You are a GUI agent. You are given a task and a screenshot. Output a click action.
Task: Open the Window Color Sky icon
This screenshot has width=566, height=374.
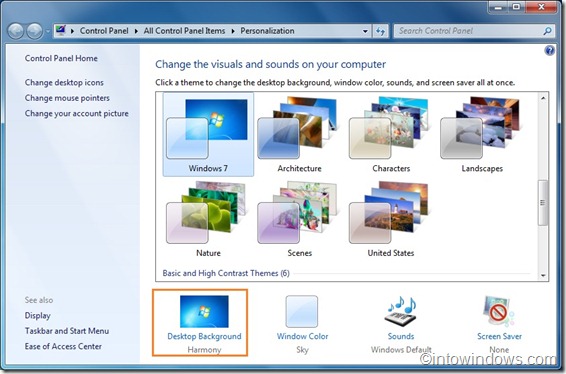click(x=302, y=311)
